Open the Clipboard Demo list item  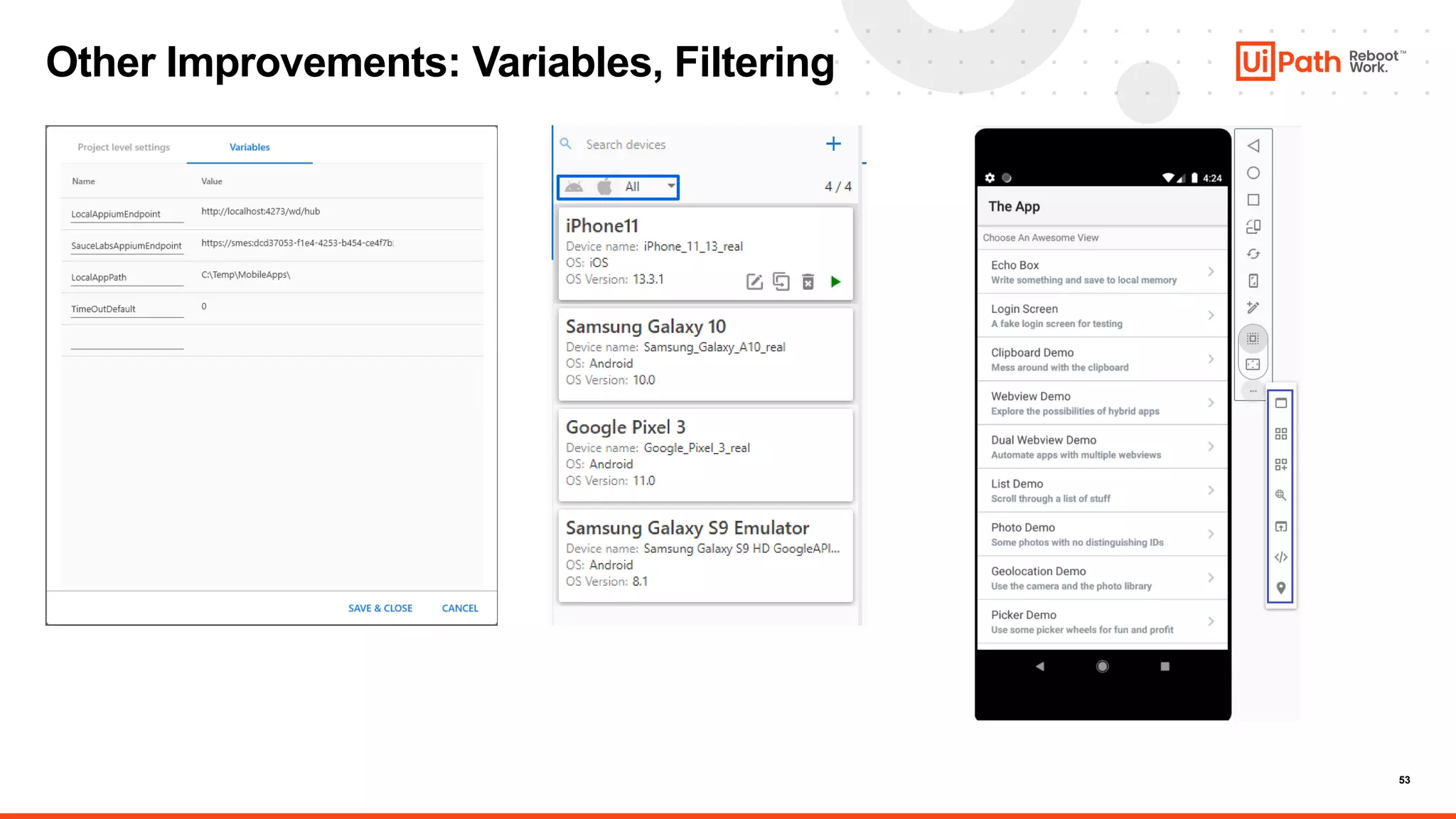click(x=1102, y=359)
